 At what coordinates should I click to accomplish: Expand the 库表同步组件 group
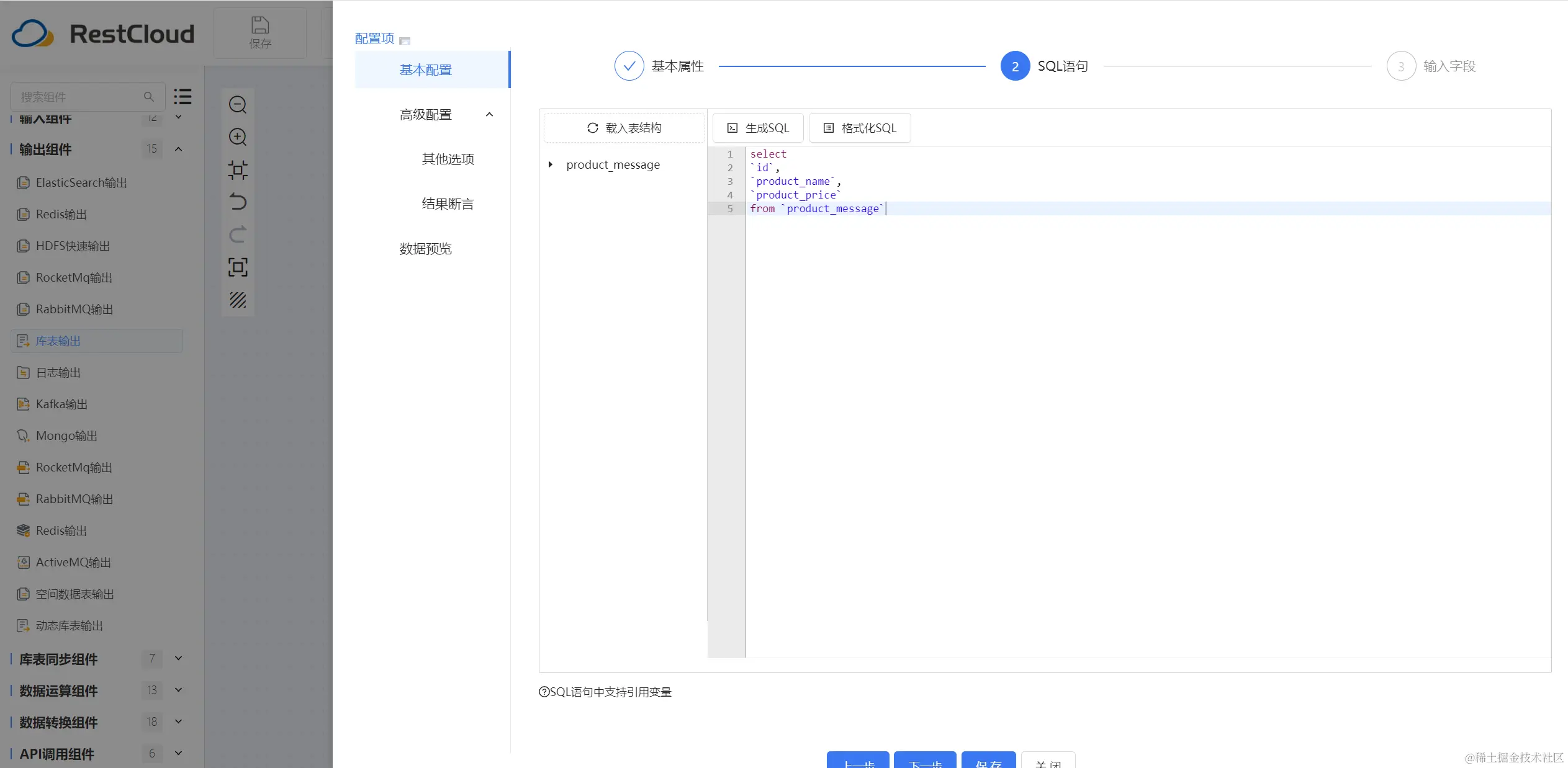(179, 659)
